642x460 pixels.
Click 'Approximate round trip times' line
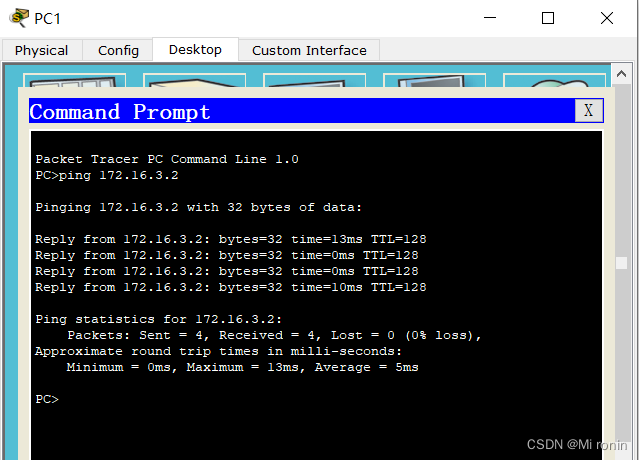coord(218,351)
